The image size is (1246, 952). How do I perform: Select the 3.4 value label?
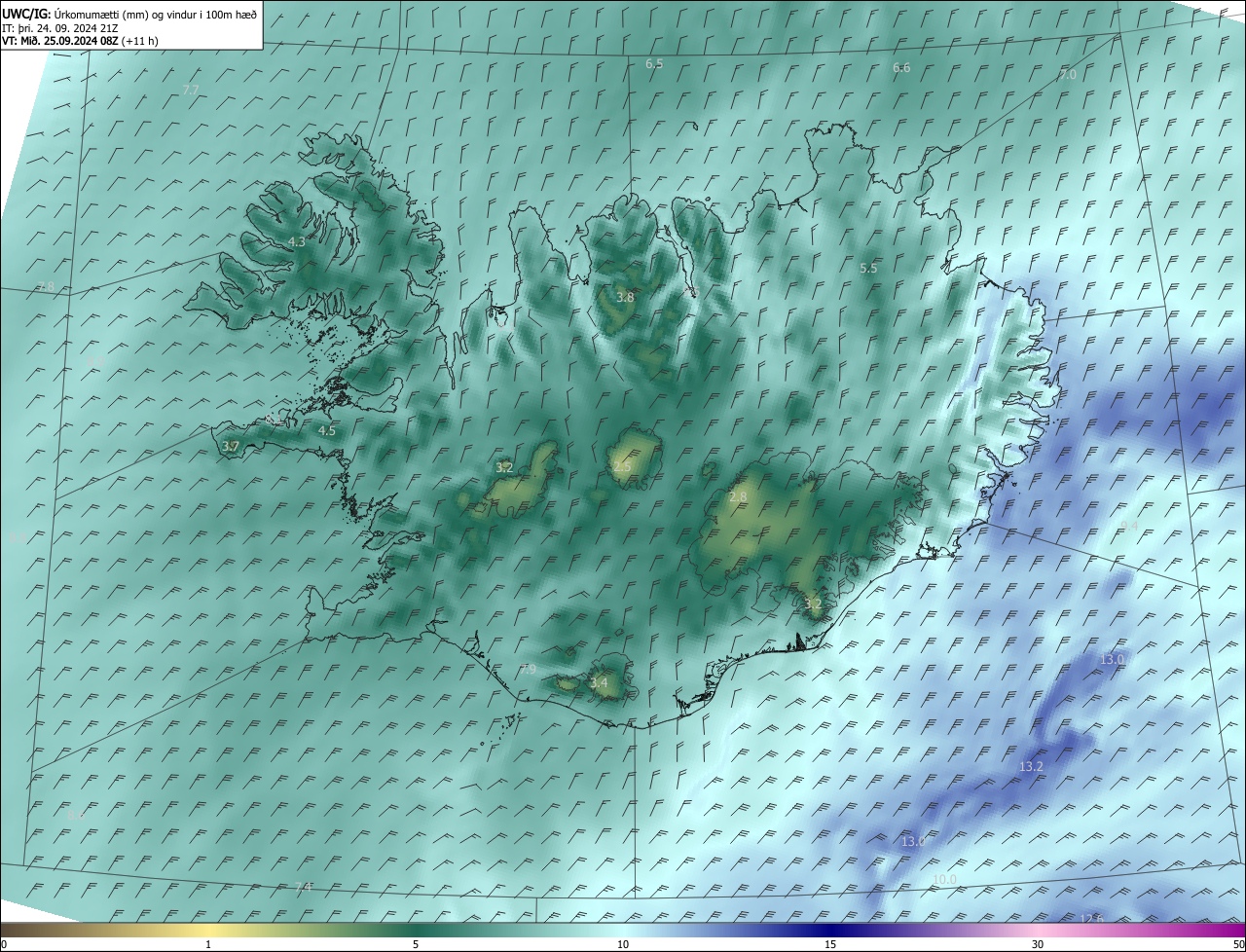599,682
